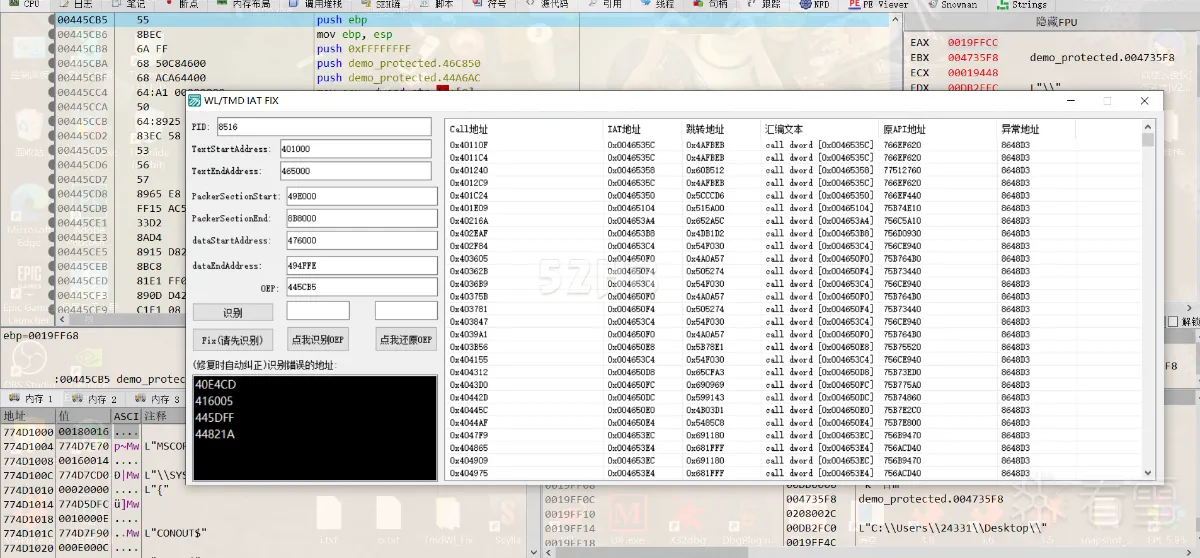Screen dimensions: 1200x558
Task: Sort by the IAT地址 column header
Action: point(642,129)
